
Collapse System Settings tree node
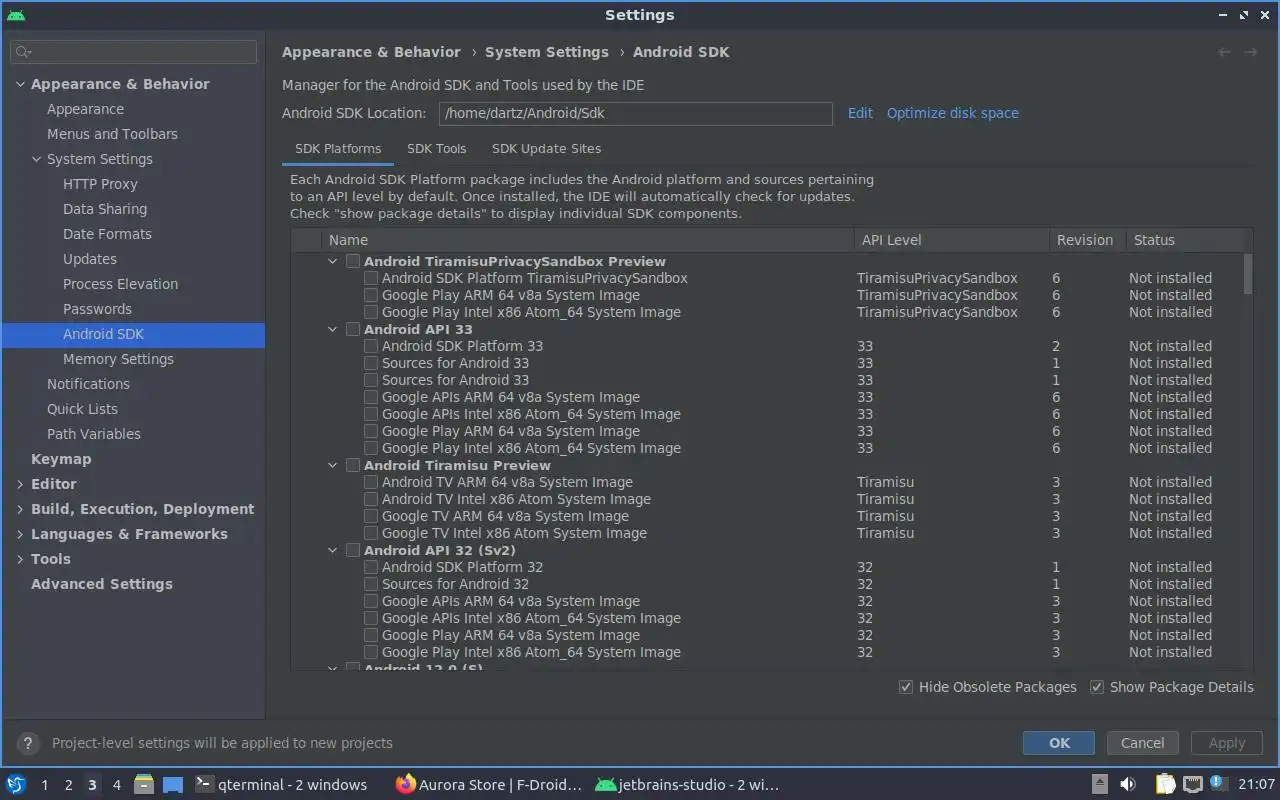tap(37, 159)
